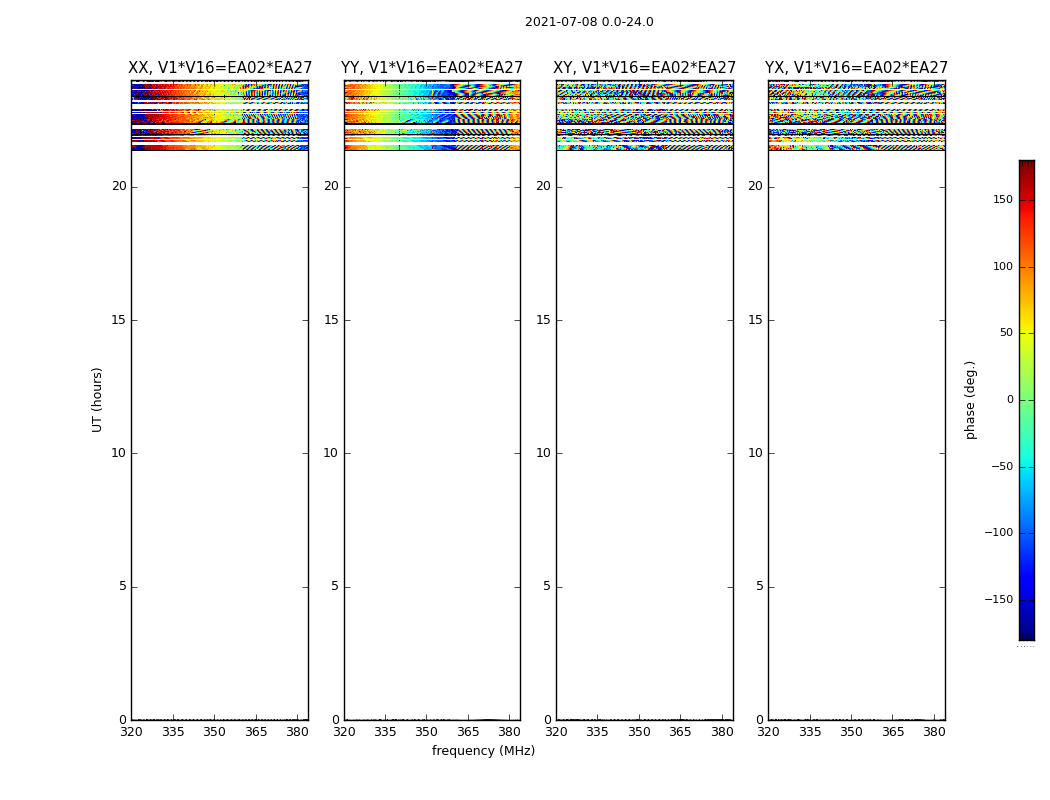This screenshot has height=800, width=1050.
Task: Click the noisy data band in YX panel
Action: 856,115
